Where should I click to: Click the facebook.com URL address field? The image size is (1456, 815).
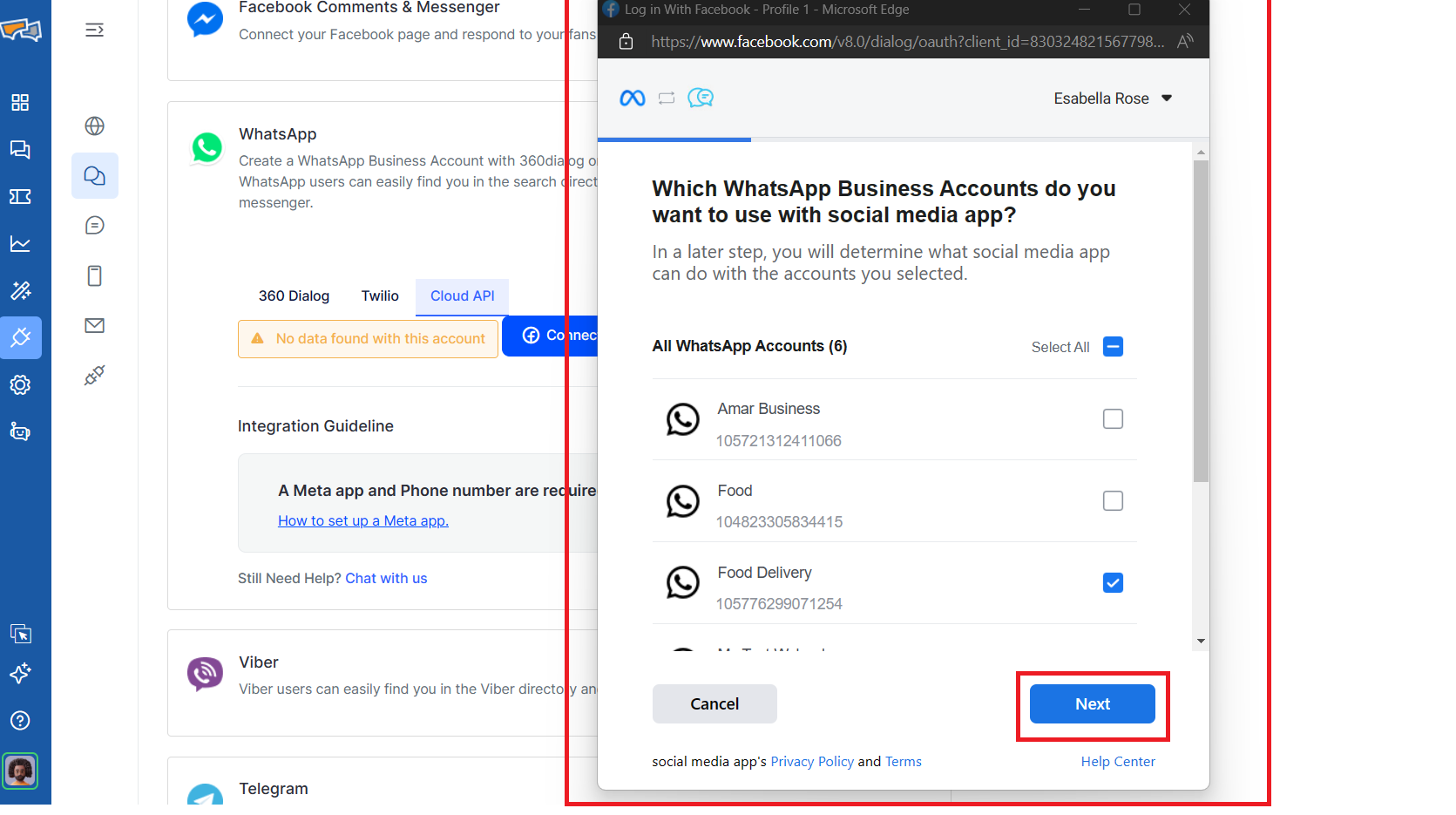(x=907, y=42)
